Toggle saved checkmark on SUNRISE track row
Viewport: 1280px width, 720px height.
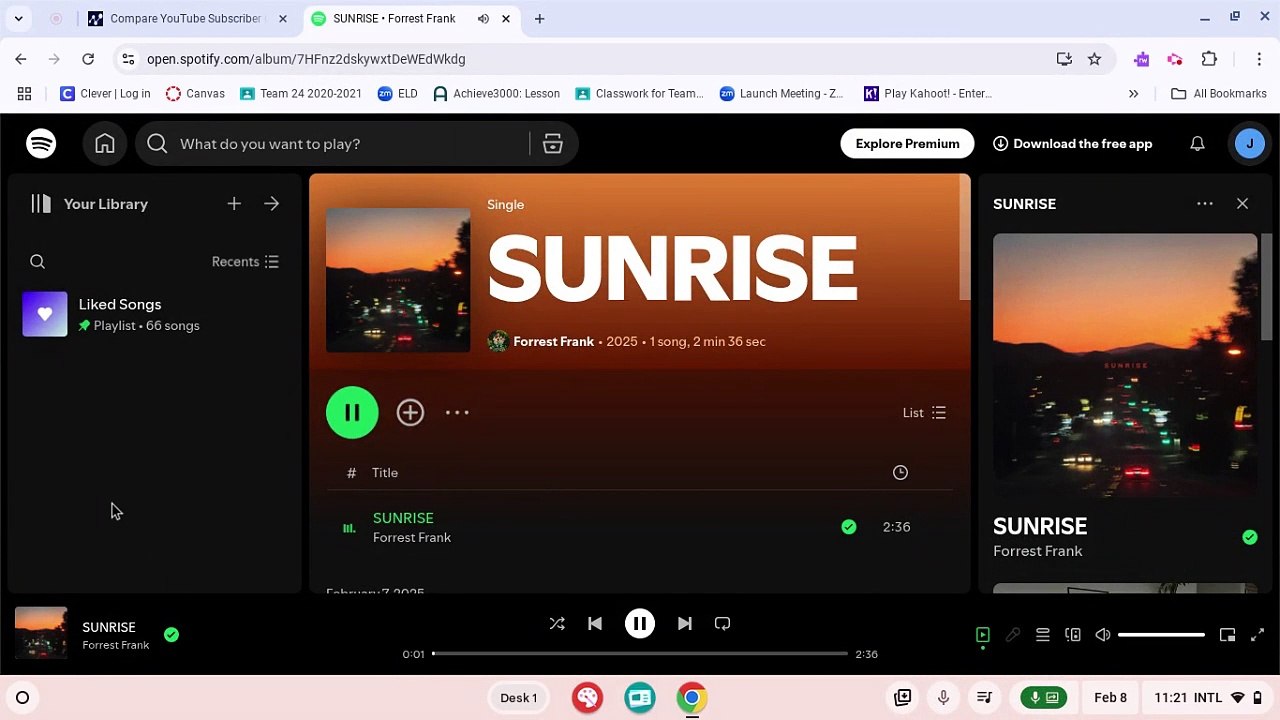849,527
